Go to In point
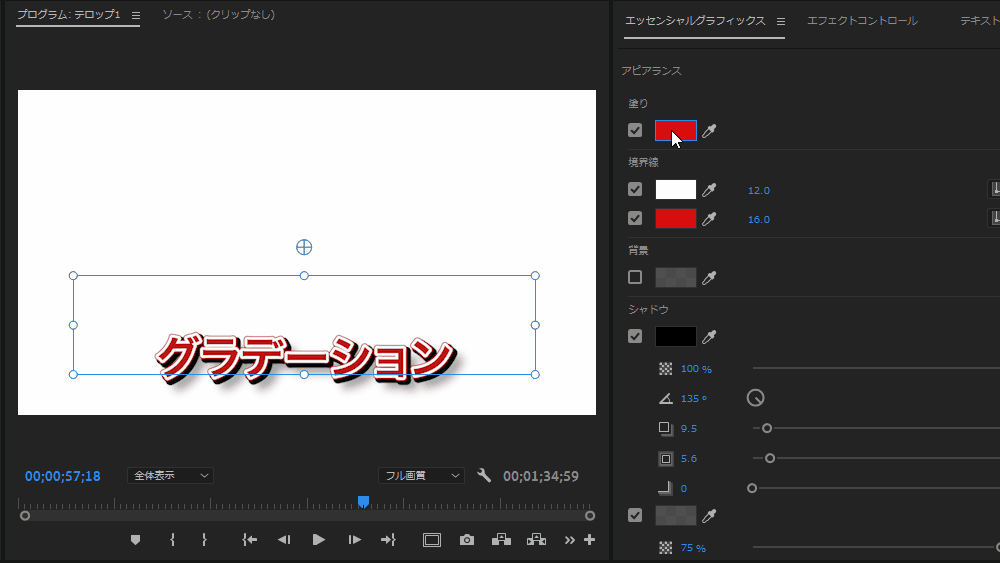 pyautogui.click(x=249, y=540)
